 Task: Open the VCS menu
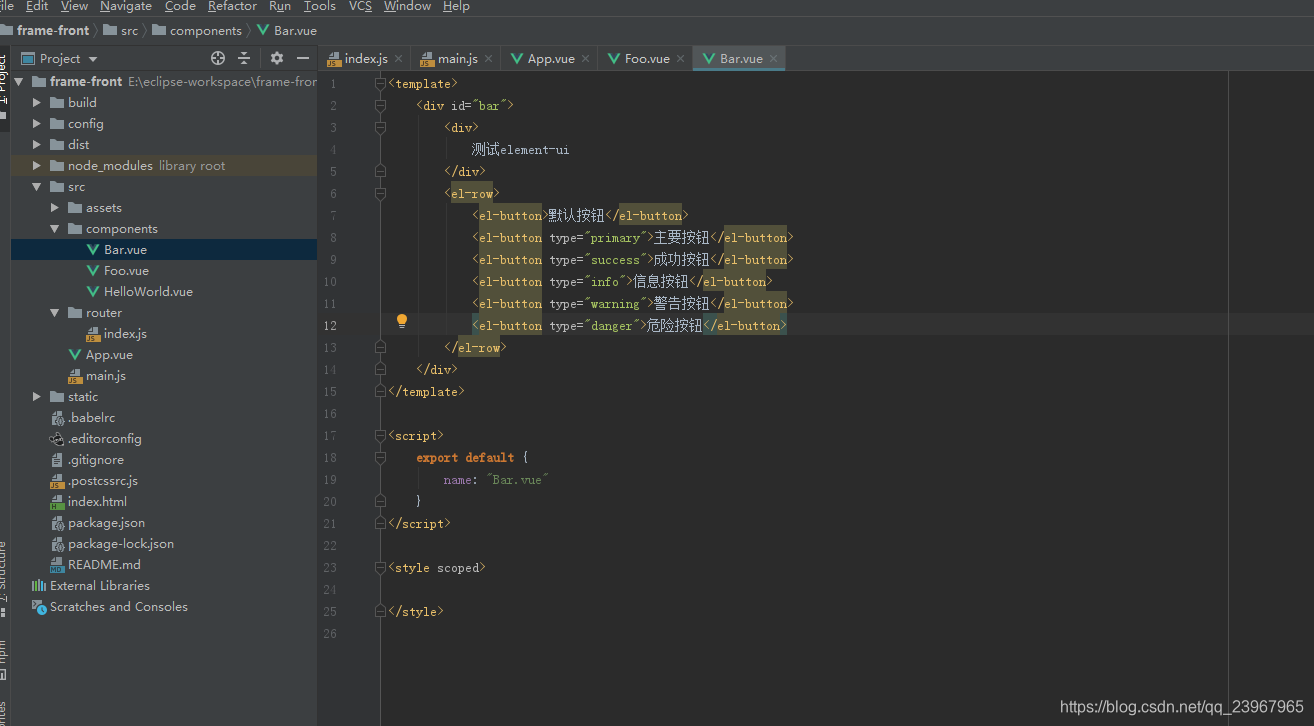point(360,6)
